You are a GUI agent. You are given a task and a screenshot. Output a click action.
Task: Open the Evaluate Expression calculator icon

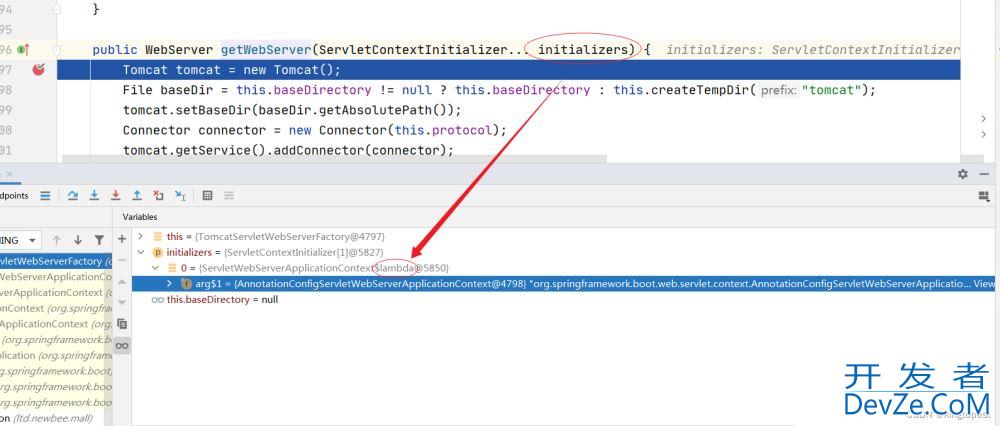coord(207,196)
